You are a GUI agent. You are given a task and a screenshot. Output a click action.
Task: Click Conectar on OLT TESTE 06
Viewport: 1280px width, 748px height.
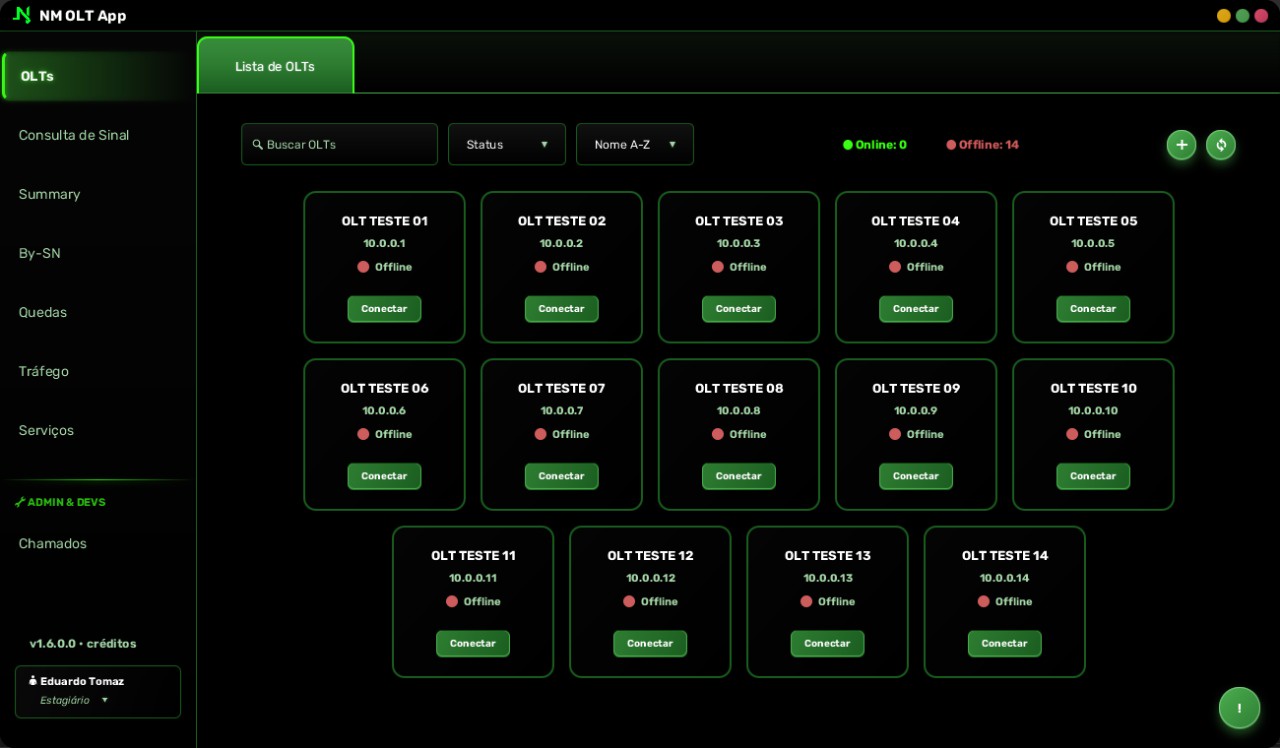[x=384, y=476]
